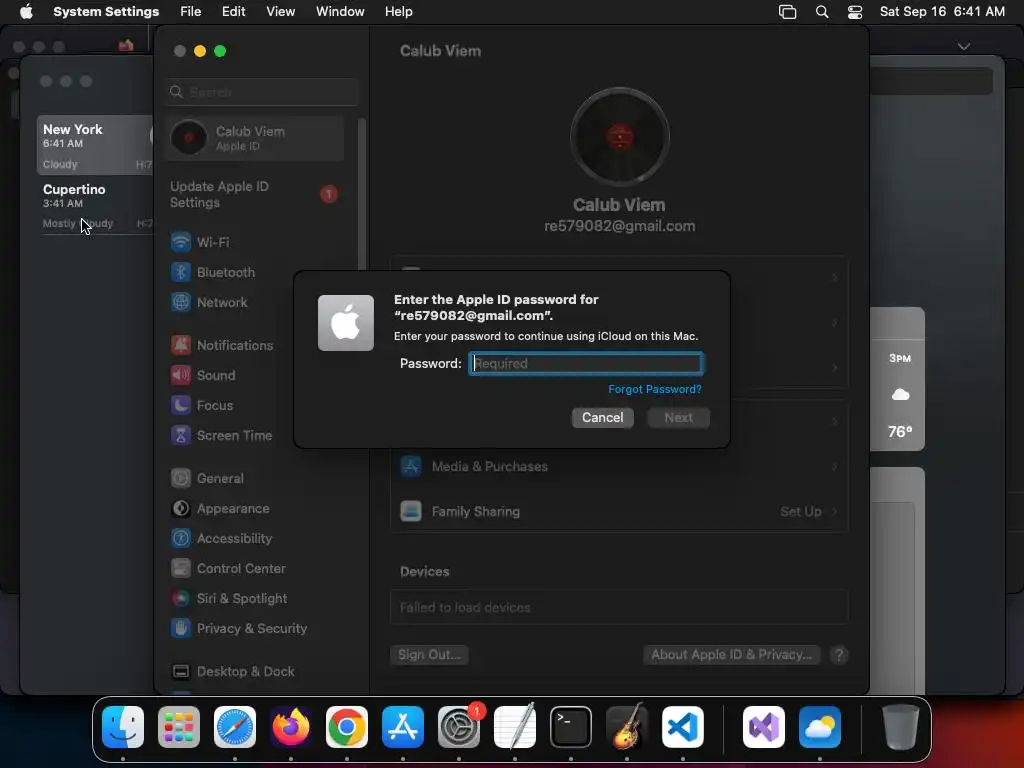Open the Window menu
Viewport: 1024px width, 768px height.
[340, 12]
